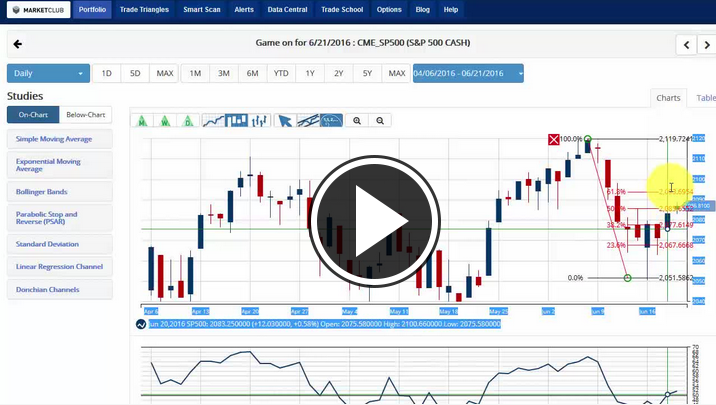Select the MAX button next to 5Y

coord(396,74)
